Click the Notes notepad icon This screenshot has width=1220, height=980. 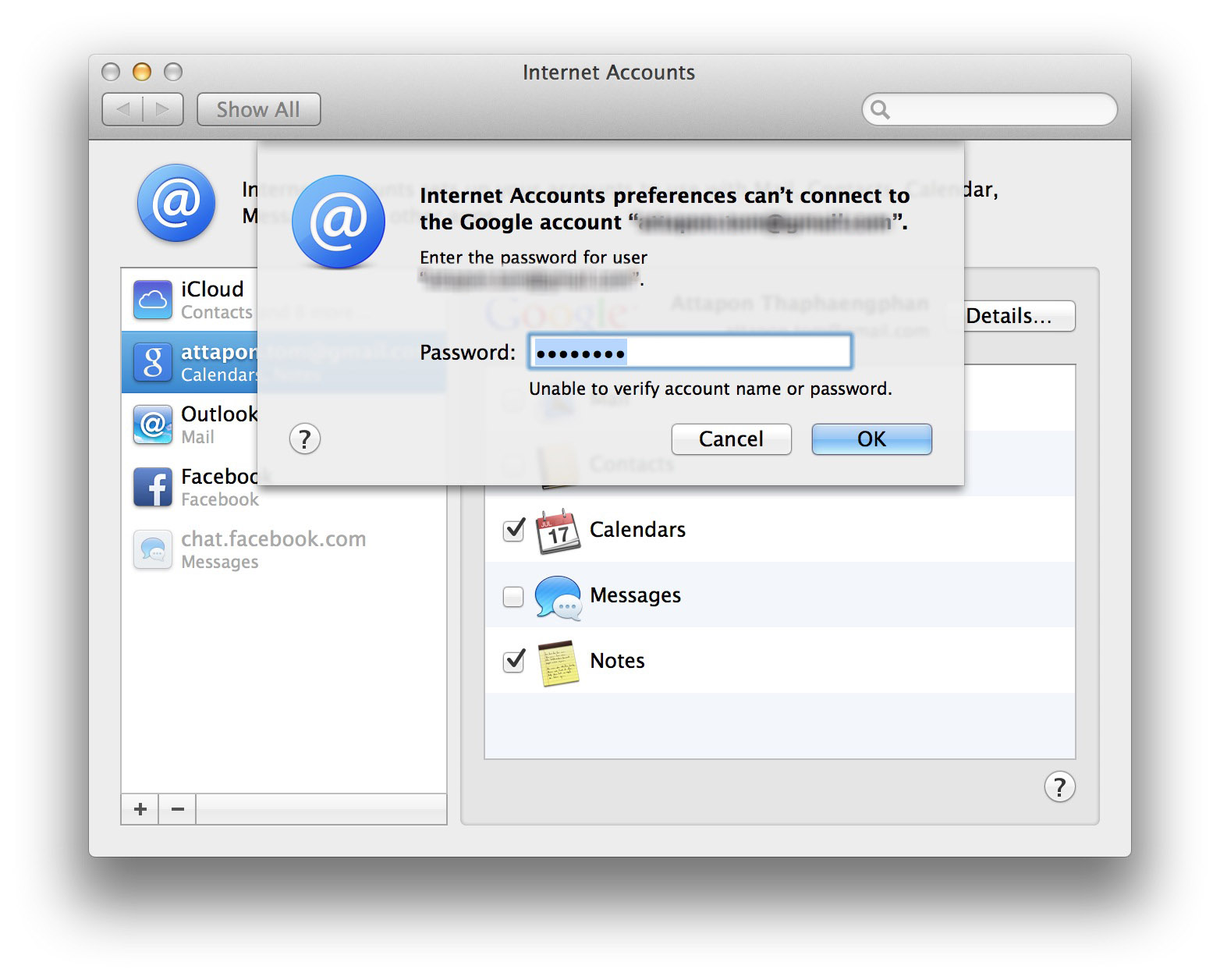pyautogui.click(x=558, y=663)
